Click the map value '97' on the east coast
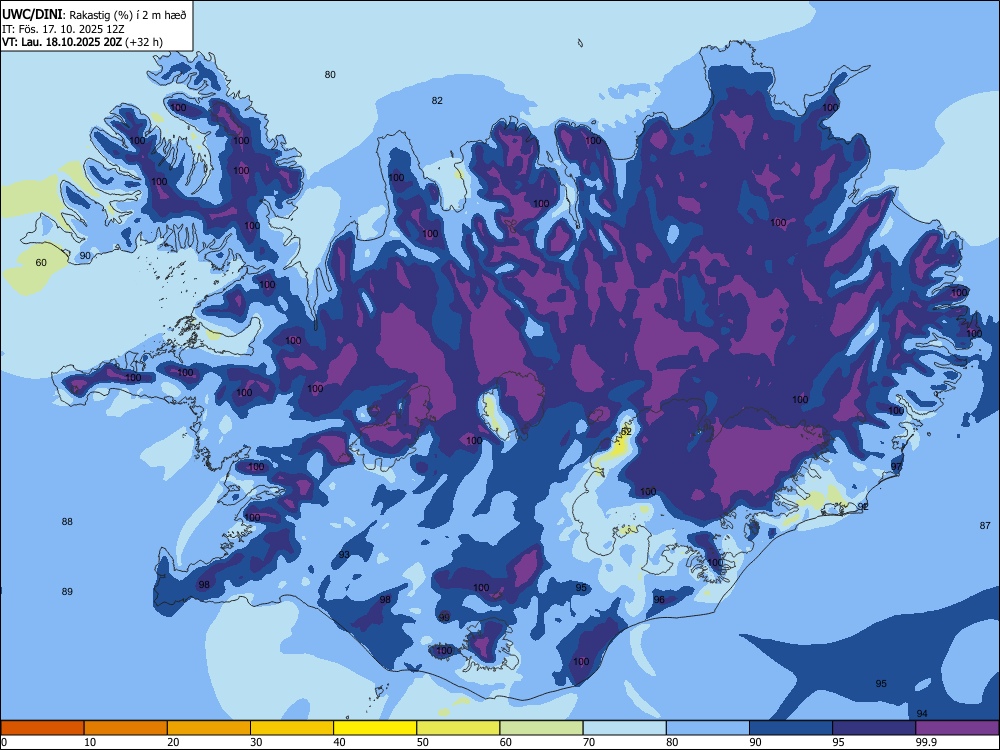 point(897,467)
